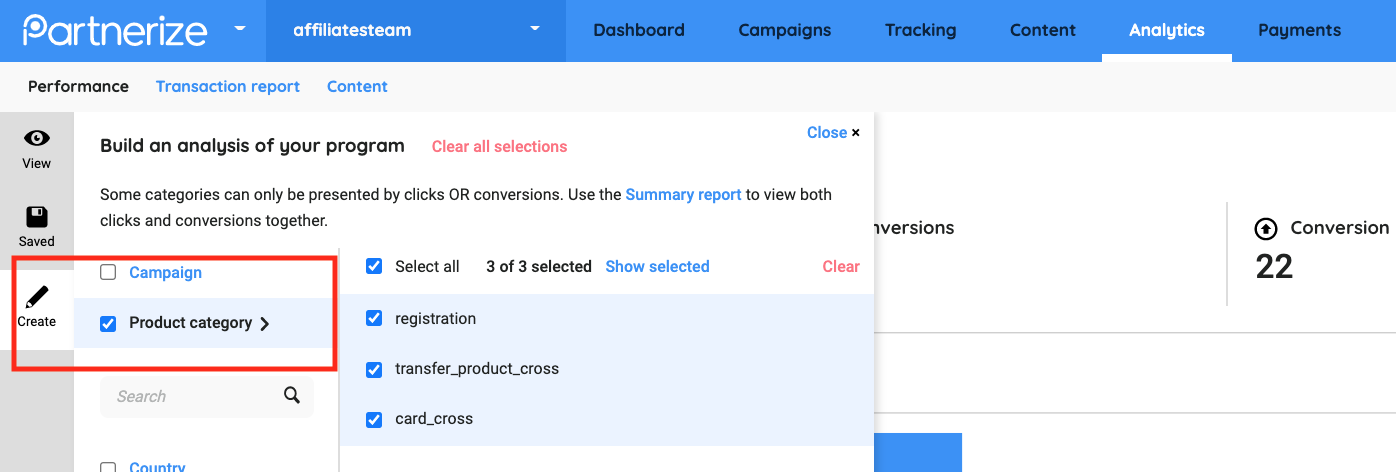Switch to the Campaigns tab
The image size is (1396, 472).
[784, 30]
